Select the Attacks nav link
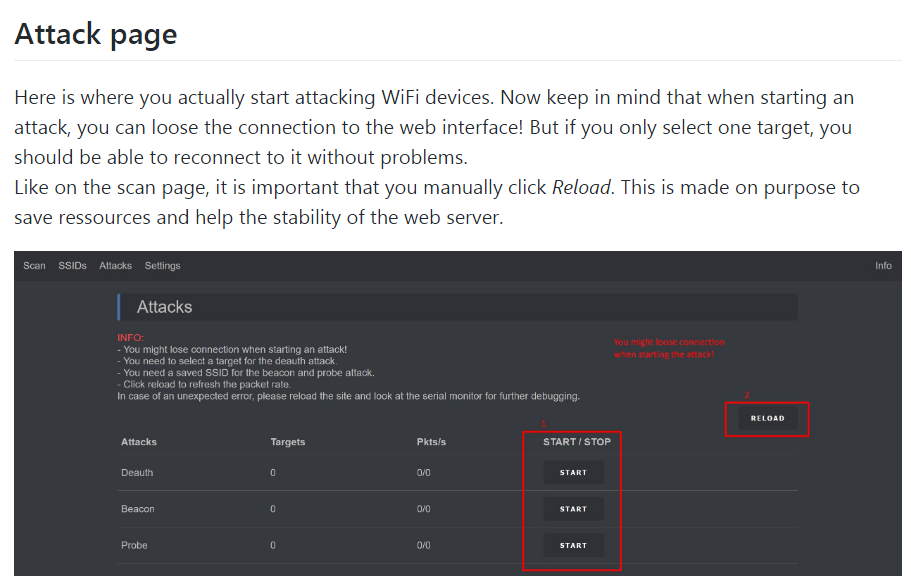The height and width of the screenshot is (585, 911). [116, 265]
